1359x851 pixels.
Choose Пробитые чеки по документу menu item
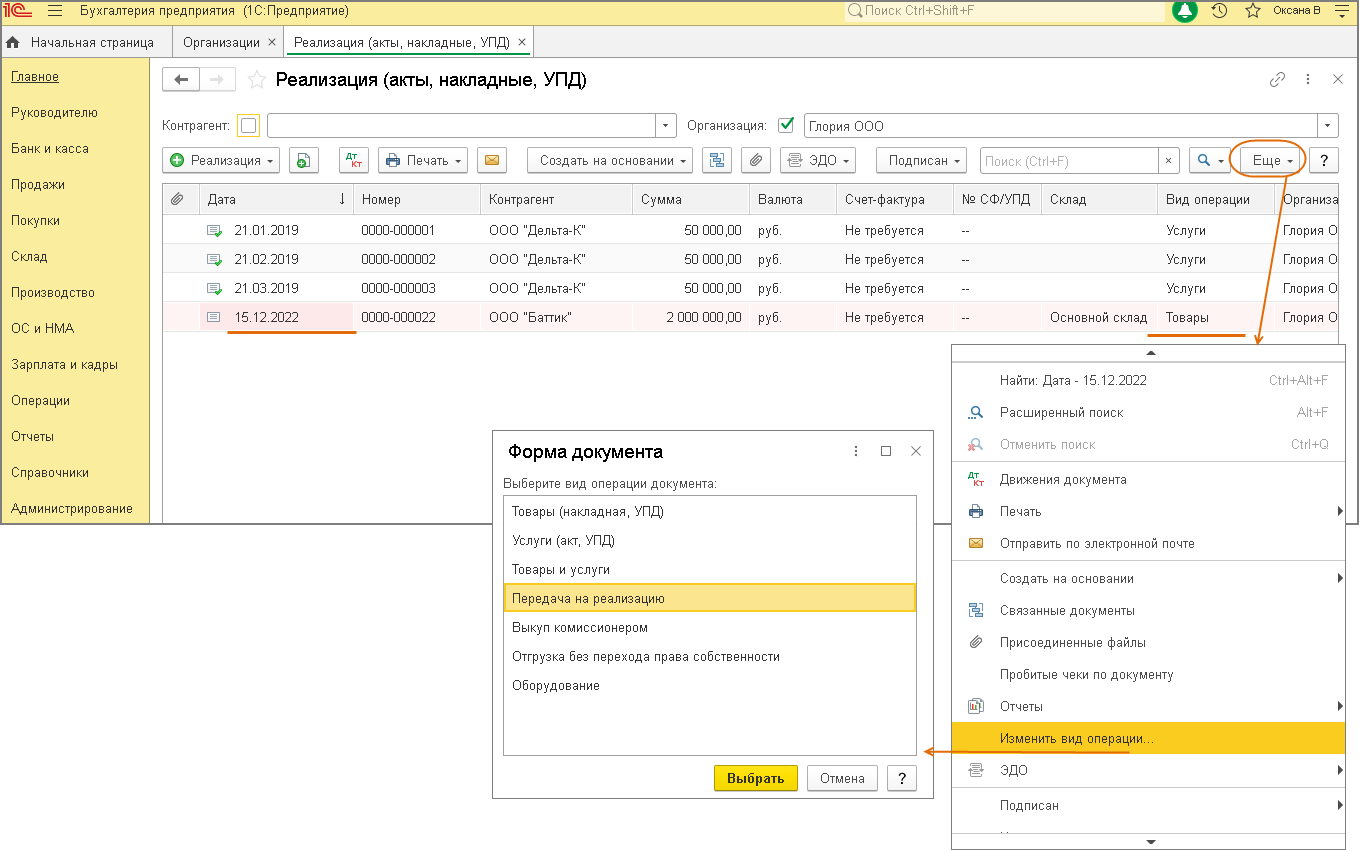click(x=1148, y=674)
